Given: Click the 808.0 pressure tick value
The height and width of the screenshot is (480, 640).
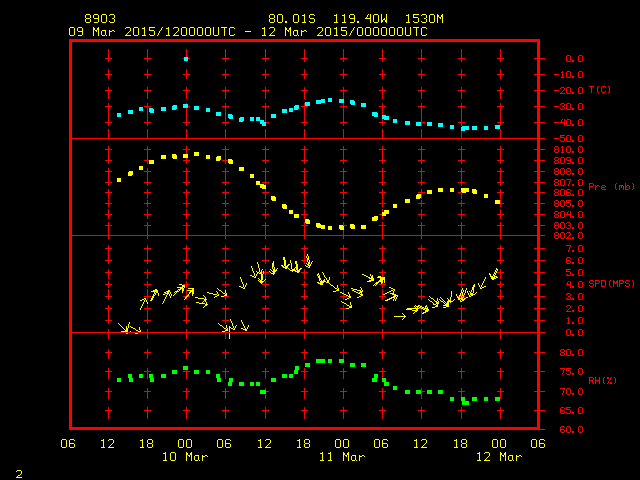Looking at the screenshot, I should (569, 171).
